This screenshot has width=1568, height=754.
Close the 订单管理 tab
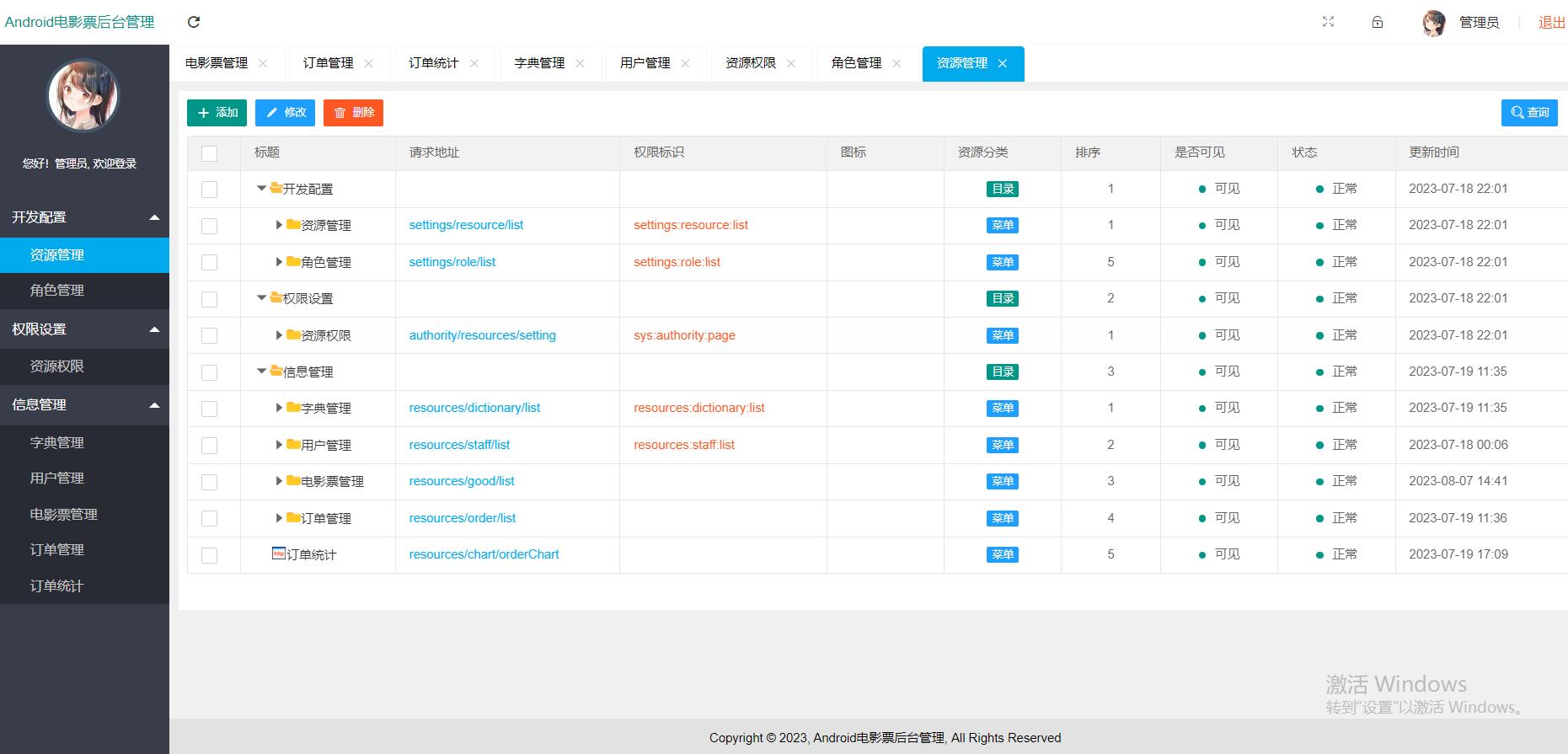pyautogui.click(x=368, y=63)
